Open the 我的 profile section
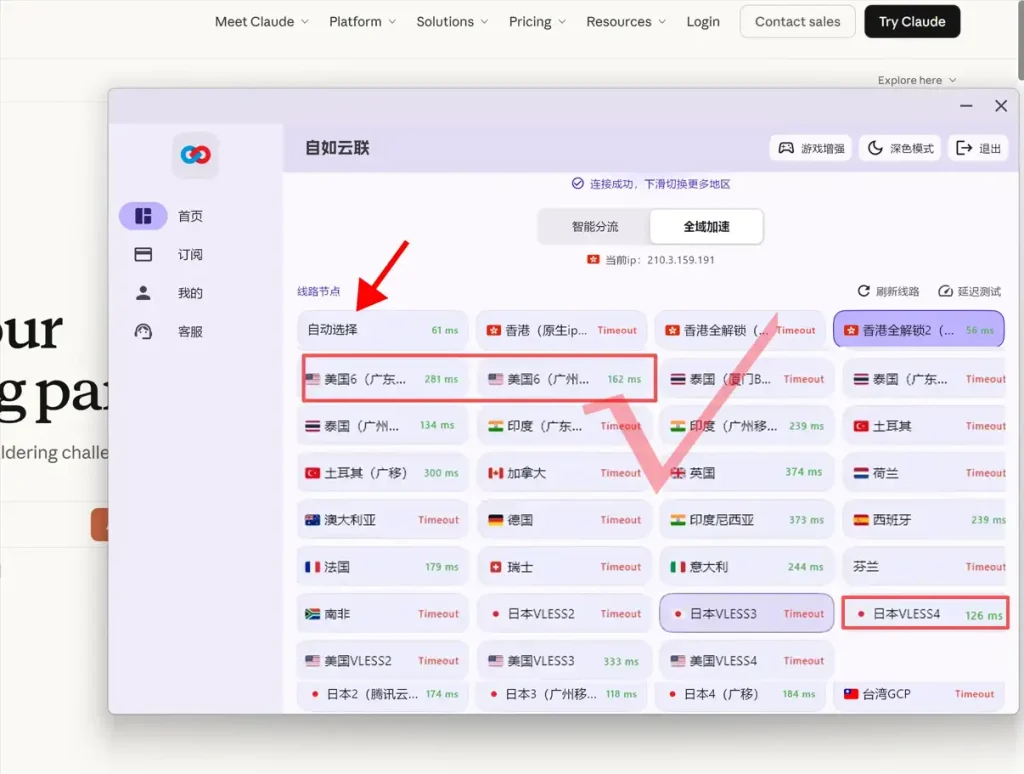Image resolution: width=1024 pixels, height=774 pixels. 190,292
